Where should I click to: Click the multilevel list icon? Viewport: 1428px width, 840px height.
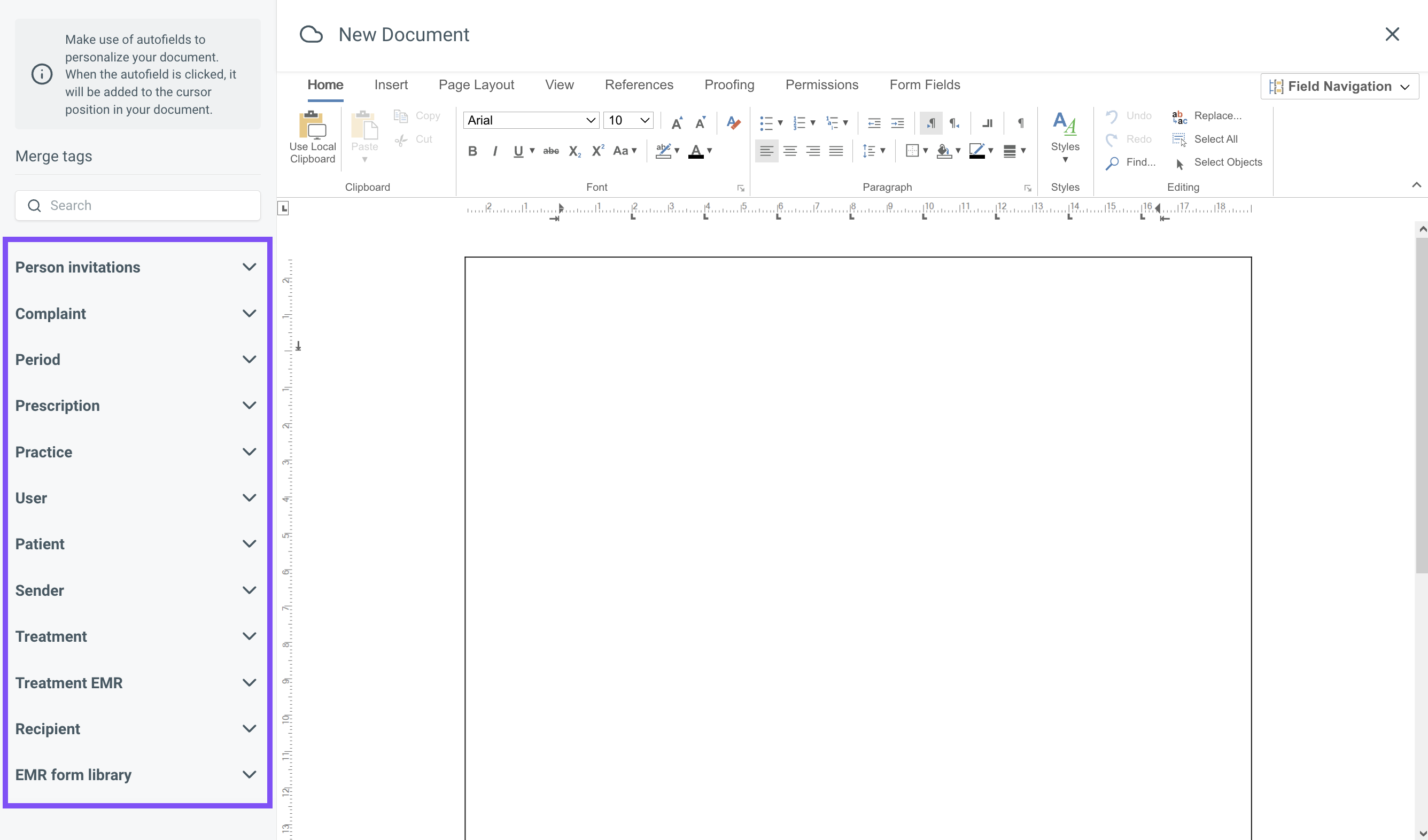tap(832, 122)
